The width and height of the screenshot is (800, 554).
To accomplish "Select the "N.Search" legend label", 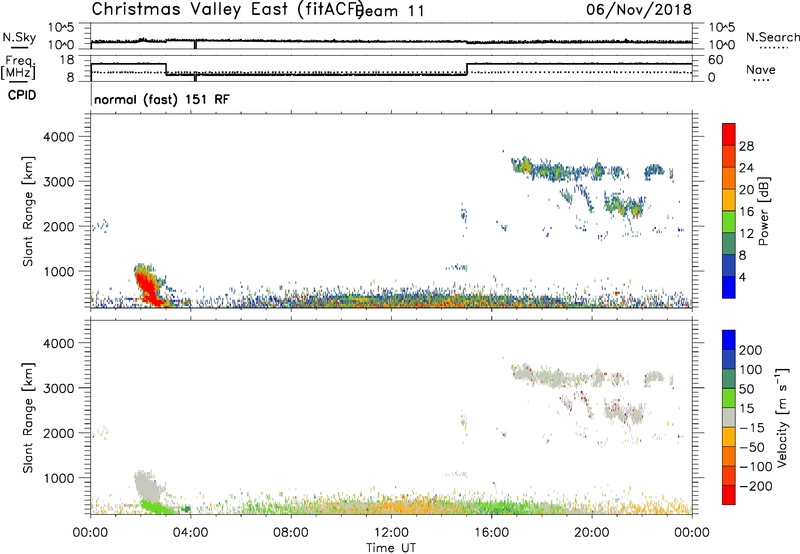I will [x=772, y=37].
